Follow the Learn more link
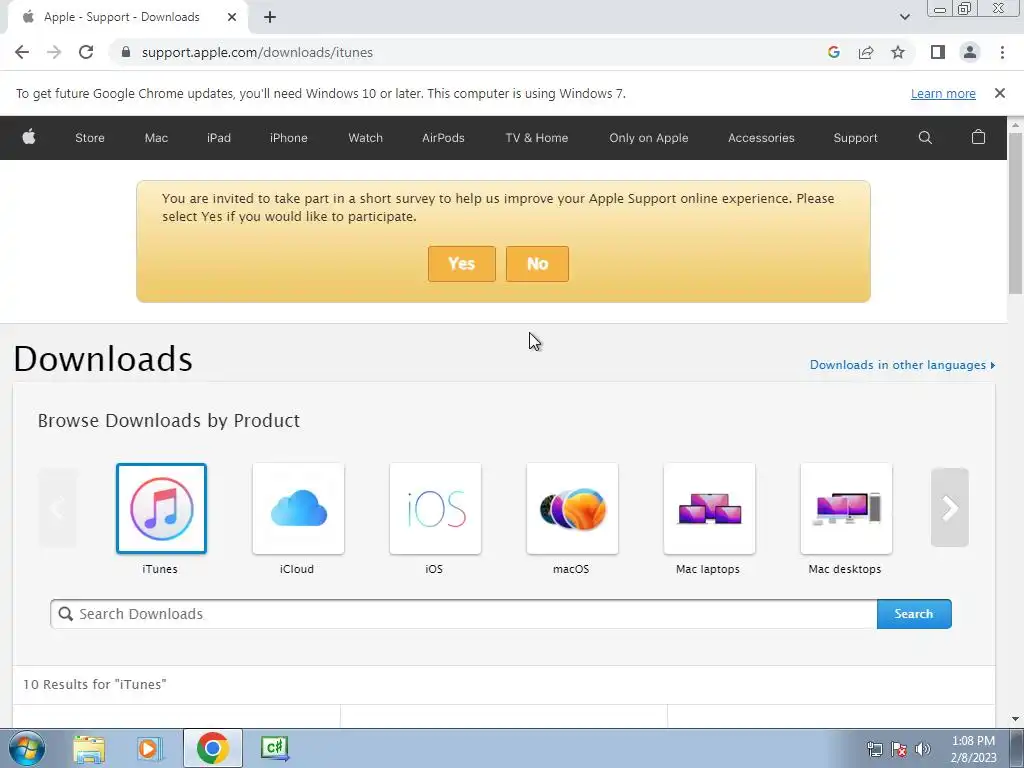1024x768 pixels. [x=943, y=93]
